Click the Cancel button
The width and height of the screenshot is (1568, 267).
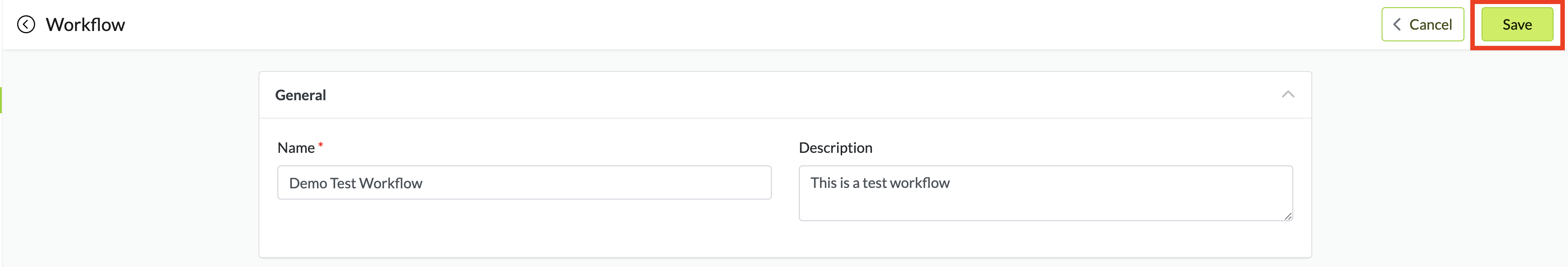click(1423, 24)
